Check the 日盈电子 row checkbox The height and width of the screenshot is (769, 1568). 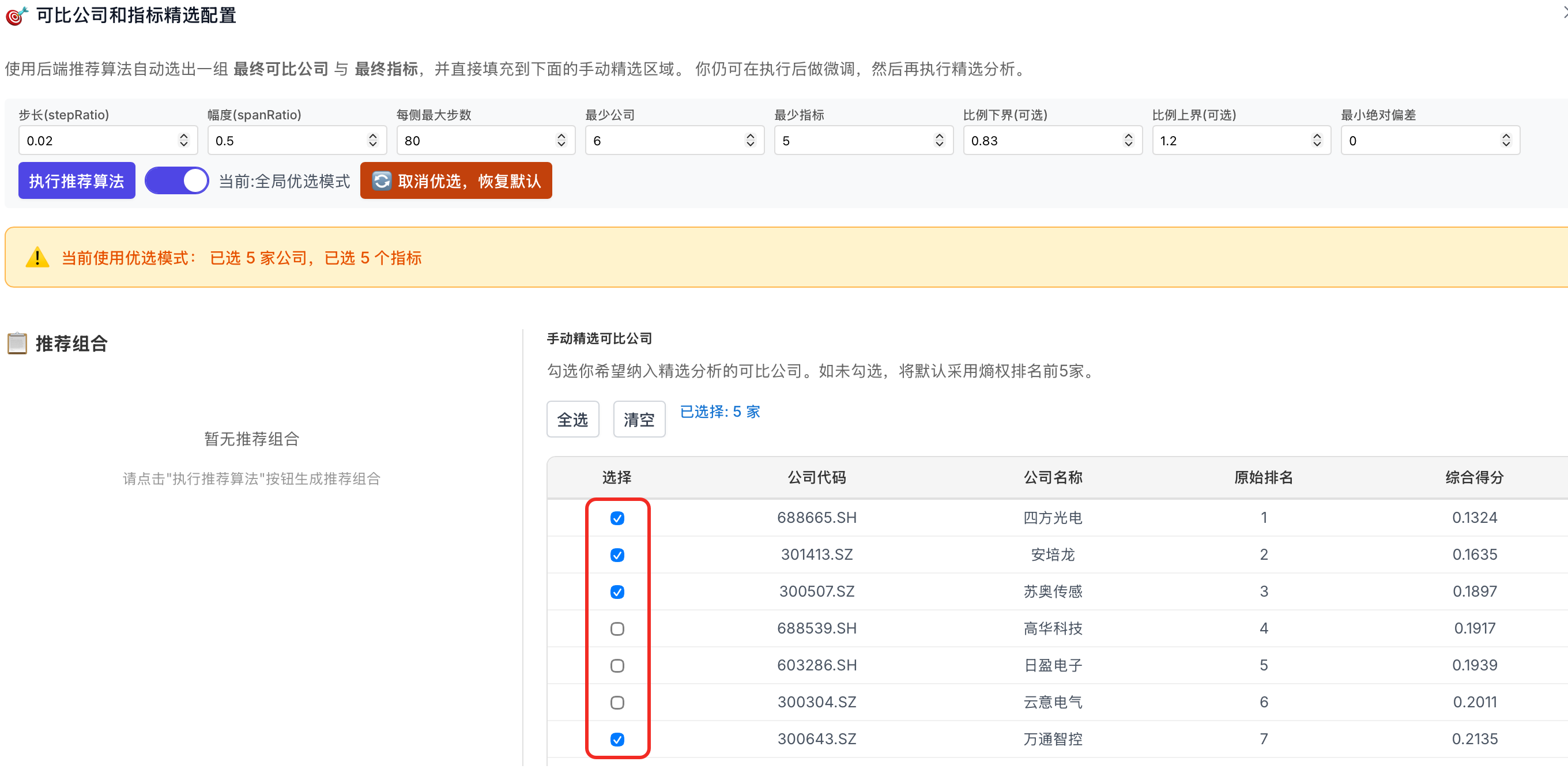coord(617,665)
